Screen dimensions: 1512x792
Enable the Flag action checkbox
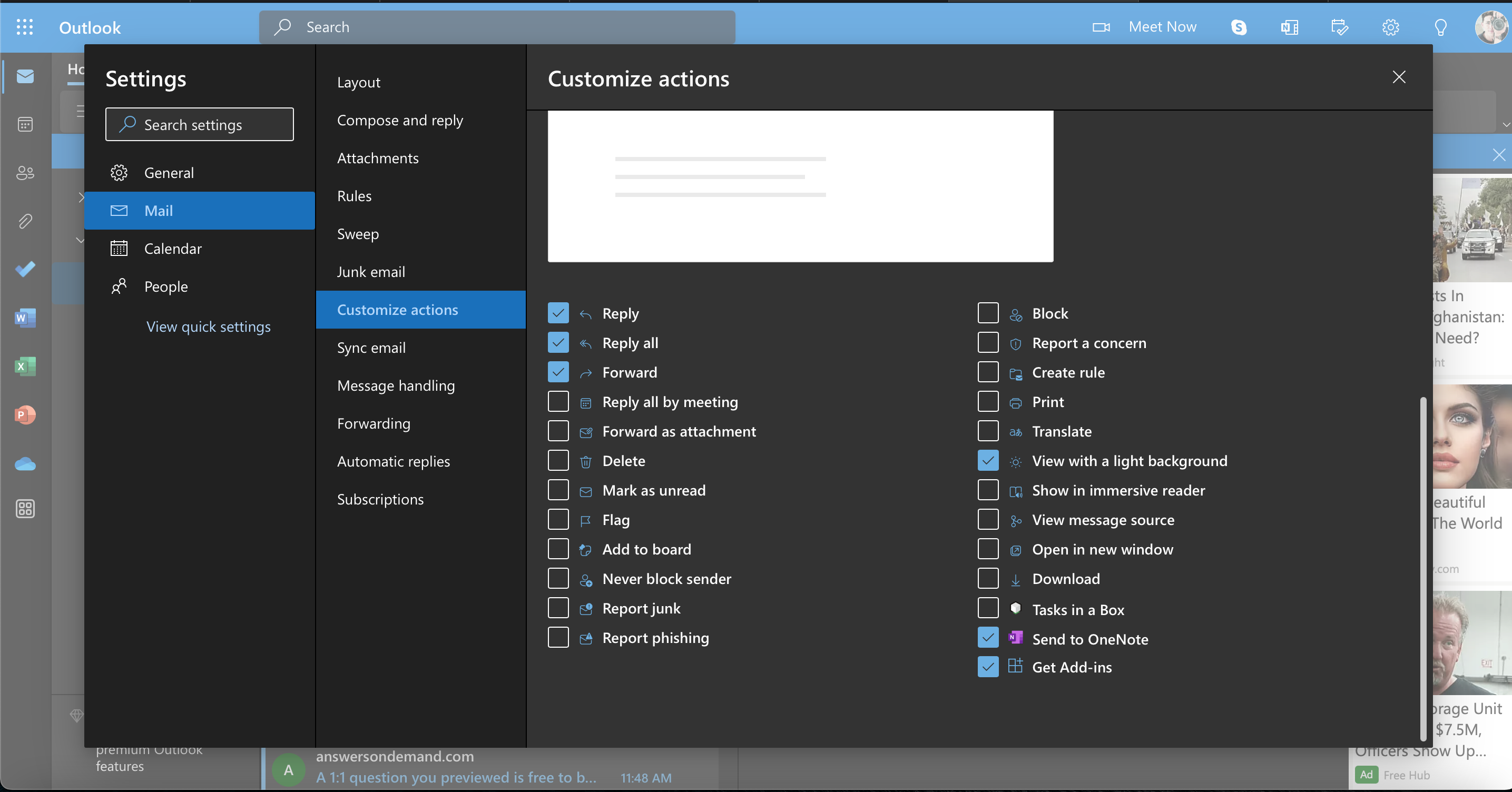click(x=558, y=519)
